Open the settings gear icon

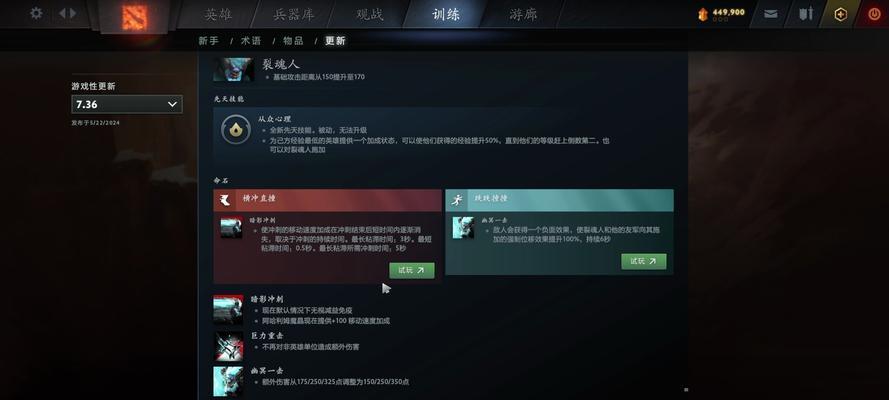coord(36,13)
